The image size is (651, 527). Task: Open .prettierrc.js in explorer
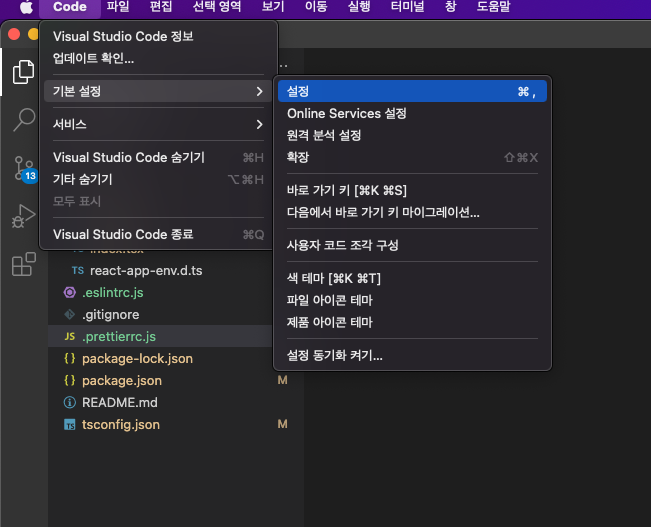(119, 336)
